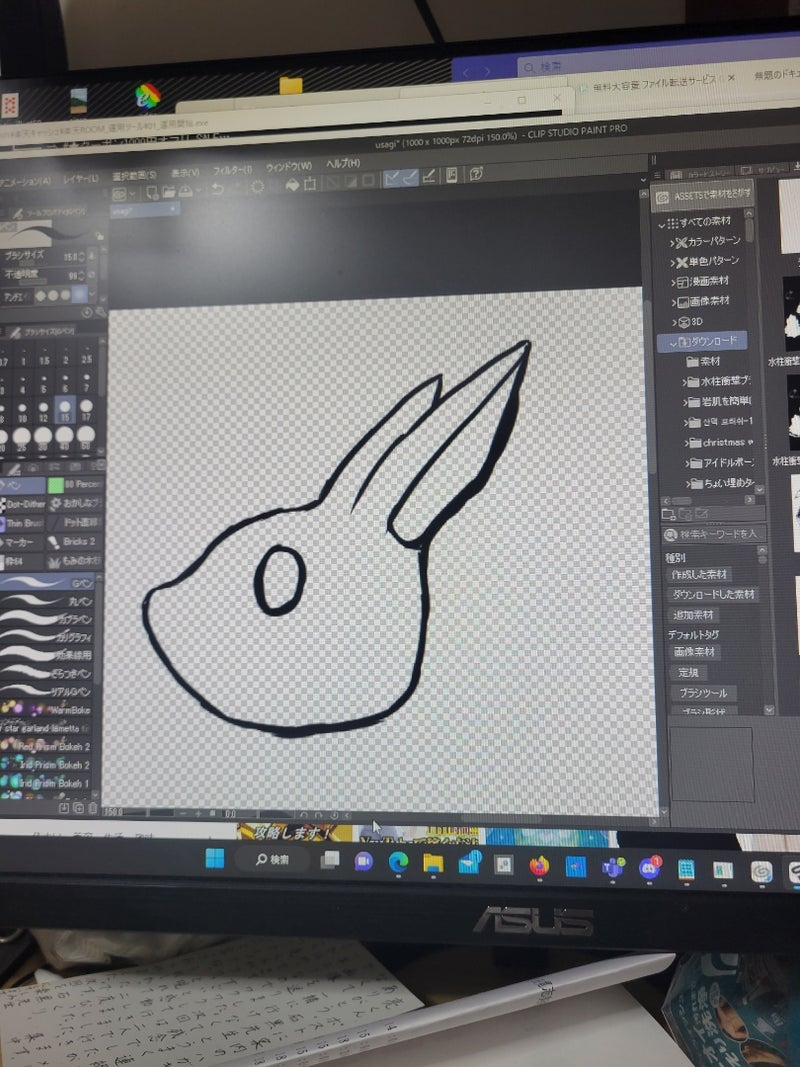Expand the 画像素材 folder
The height and width of the screenshot is (1067, 800).
[674, 302]
